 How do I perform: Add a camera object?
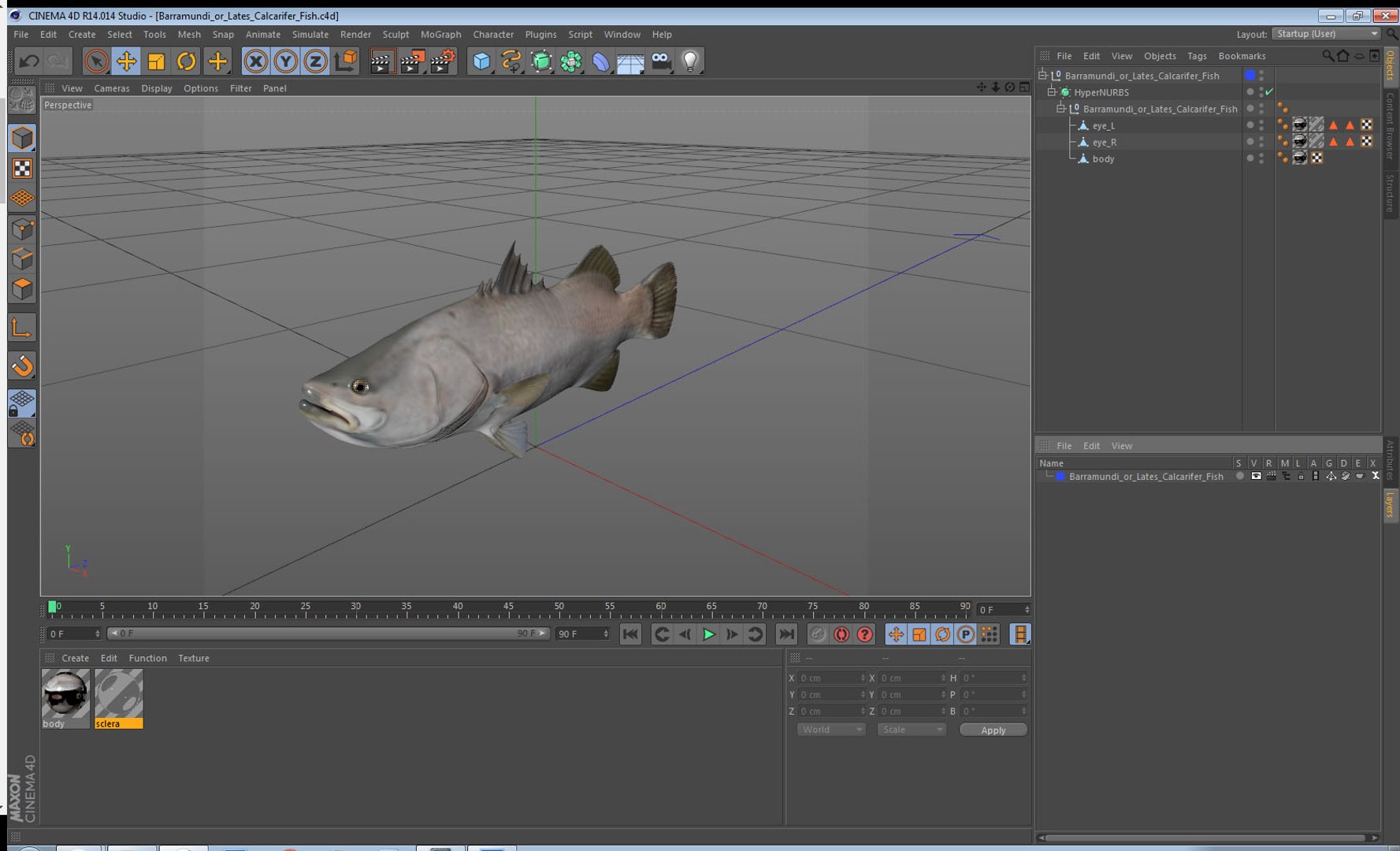[x=662, y=61]
